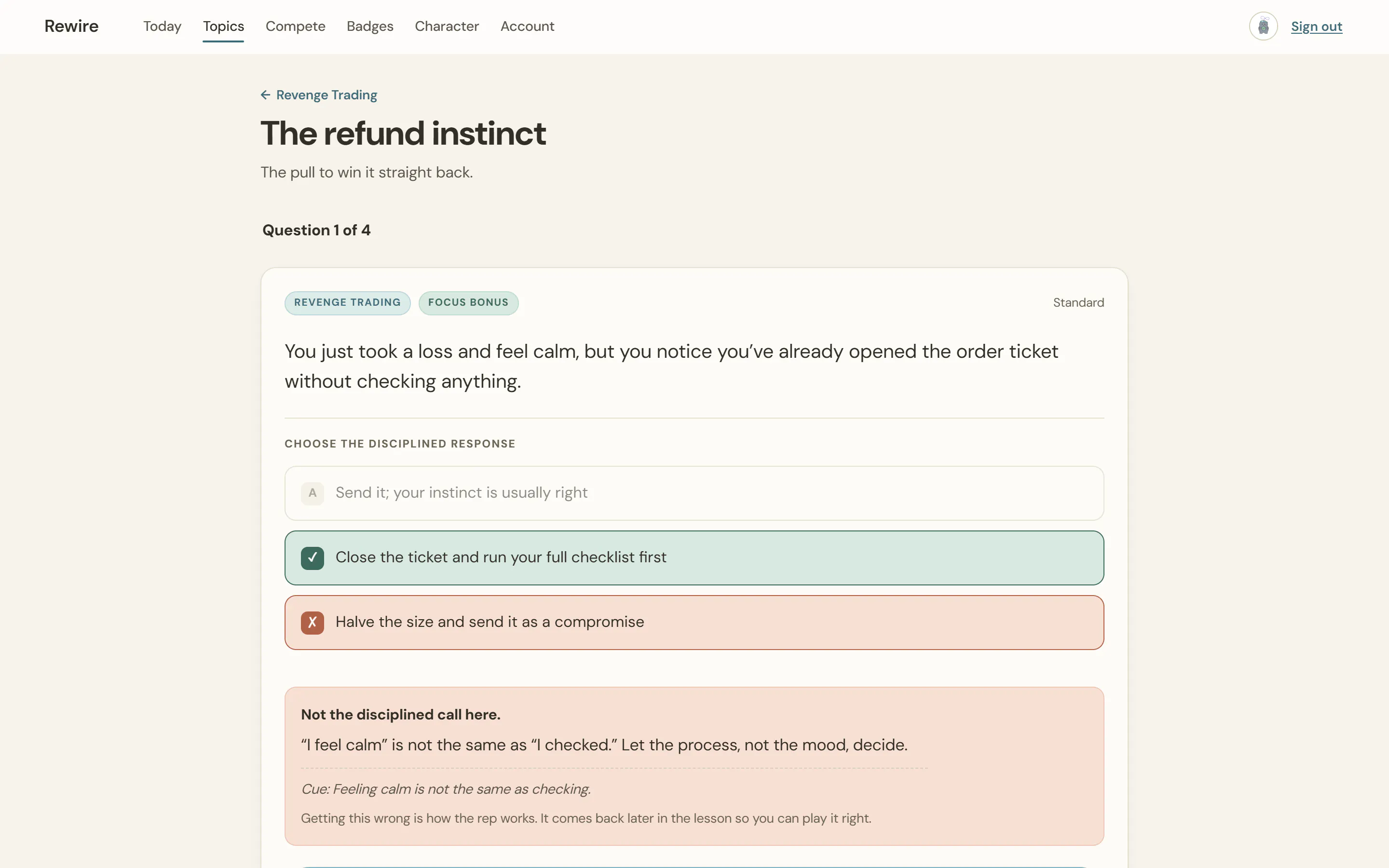Screen dimensions: 1389x868
Task: Click the user avatar icon
Action: pyautogui.click(x=1263, y=27)
